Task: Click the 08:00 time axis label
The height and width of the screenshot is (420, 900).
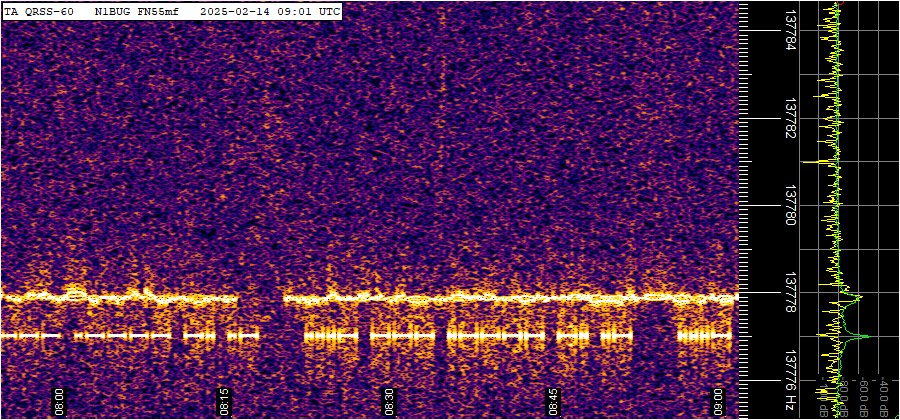Action: [x=59, y=401]
